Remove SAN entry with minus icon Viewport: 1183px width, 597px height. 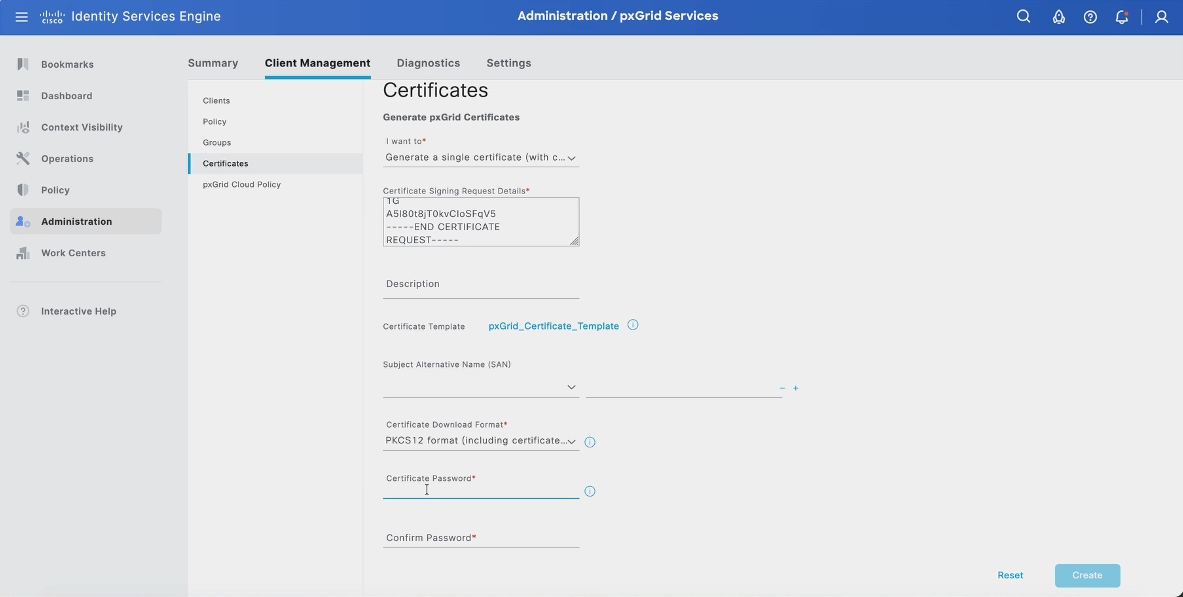pos(782,388)
